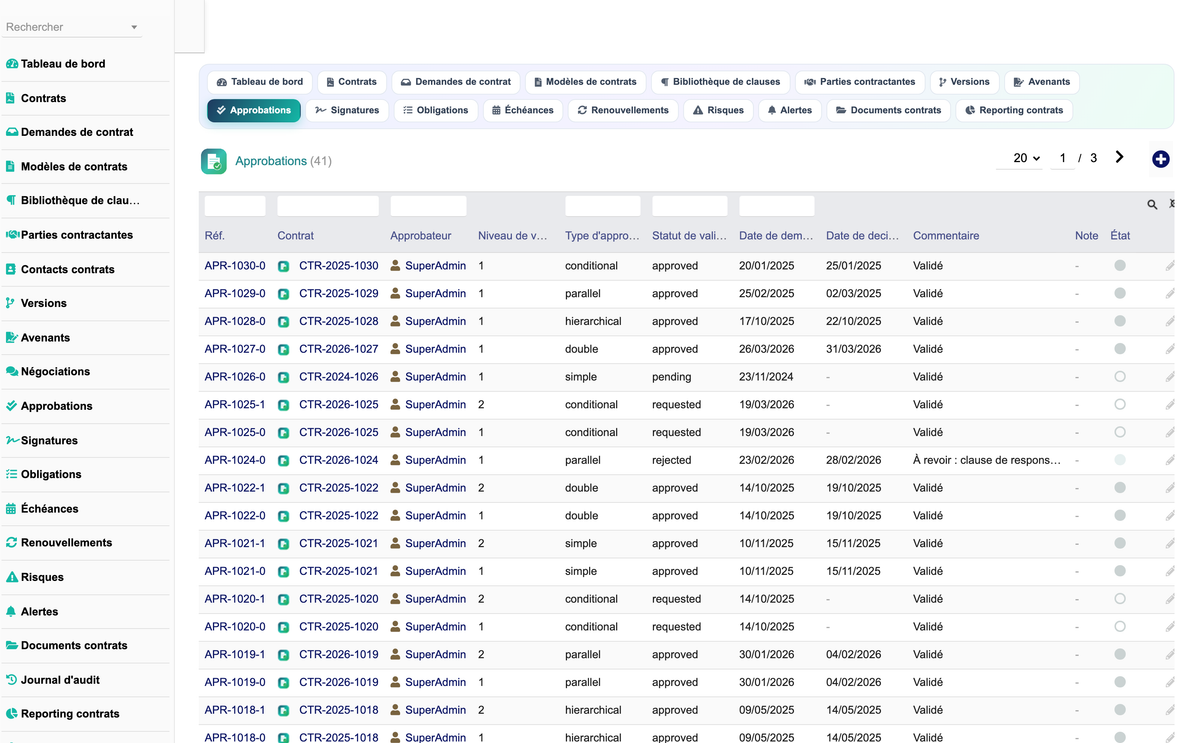Click the Modèles de contrats sidebar icon
Viewport: 1200px width, 743px height.
pyautogui.click(x=11, y=167)
